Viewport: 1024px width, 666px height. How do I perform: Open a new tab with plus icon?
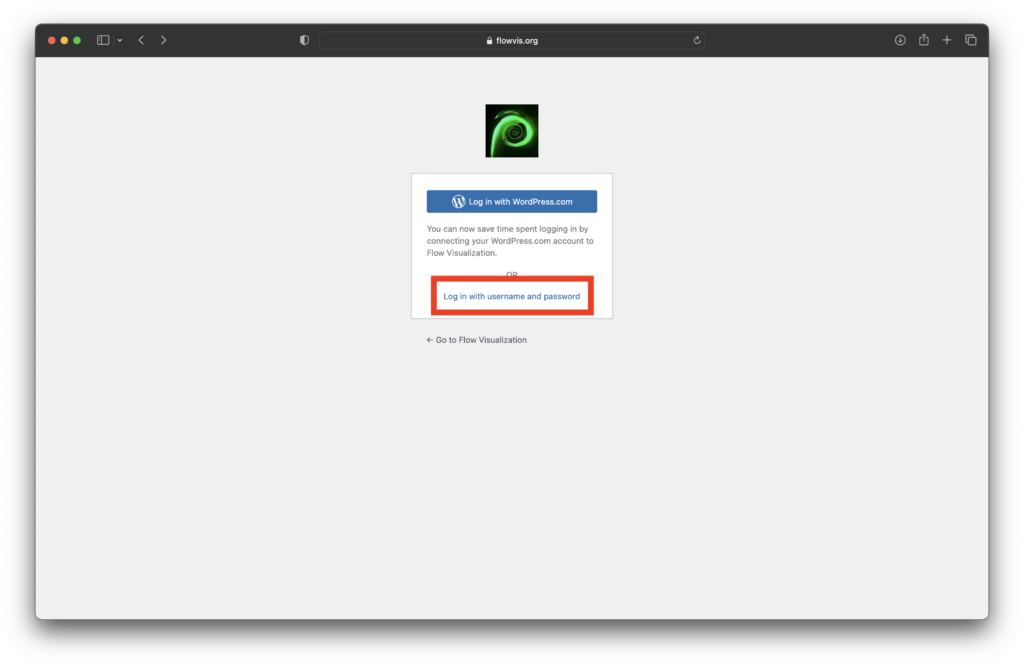947,40
